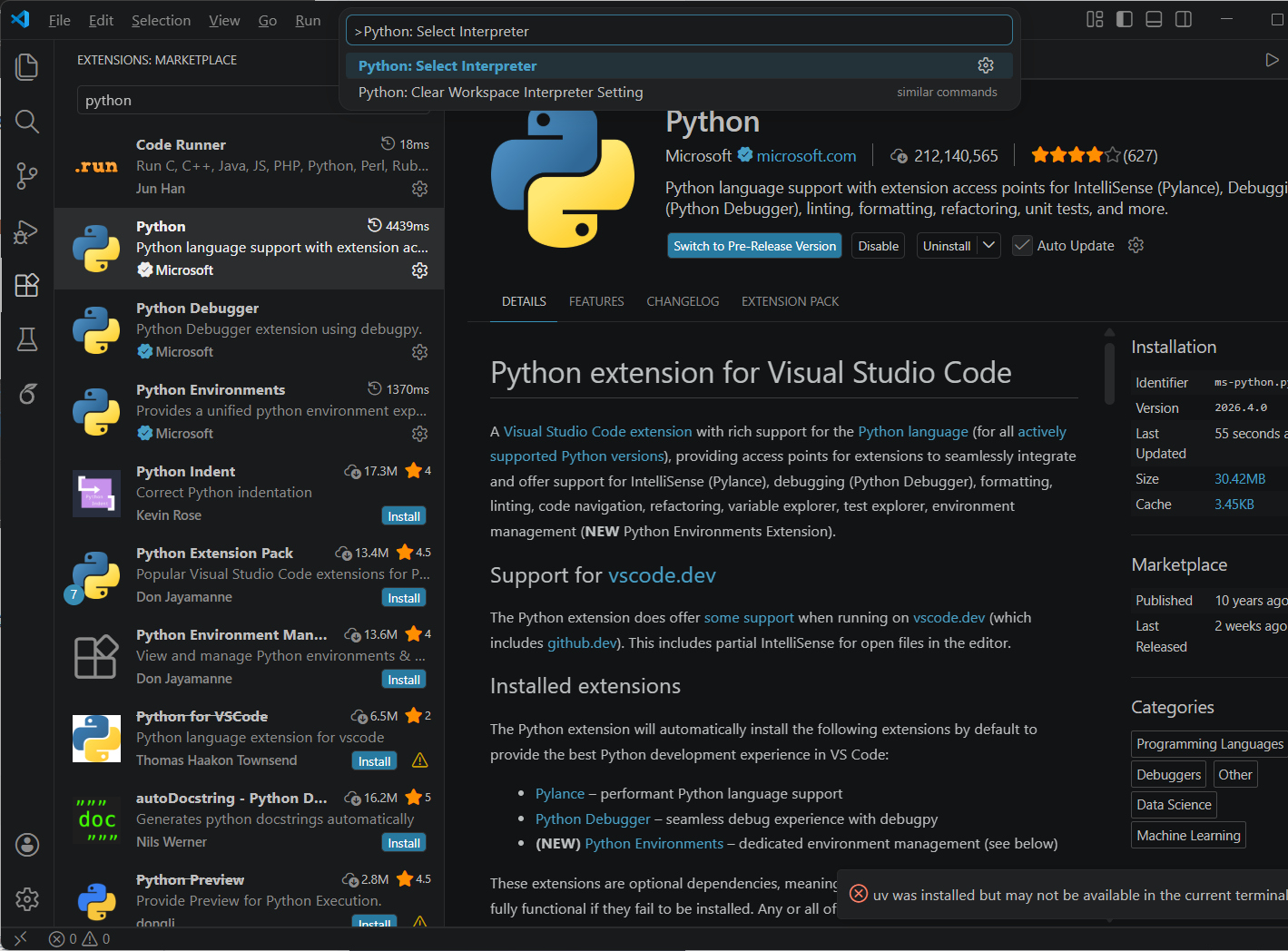Click the Run play icon in editor title
This screenshot has width=1288, height=951.
click(x=1272, y=60)
